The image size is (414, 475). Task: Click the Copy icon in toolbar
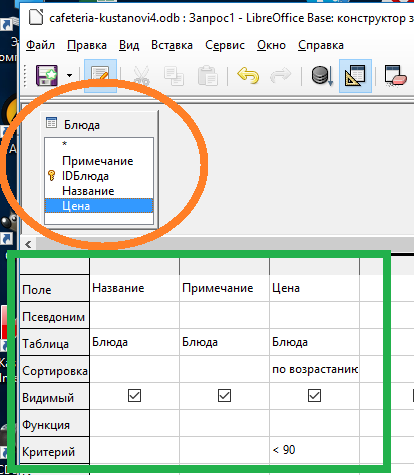point(174,76)
